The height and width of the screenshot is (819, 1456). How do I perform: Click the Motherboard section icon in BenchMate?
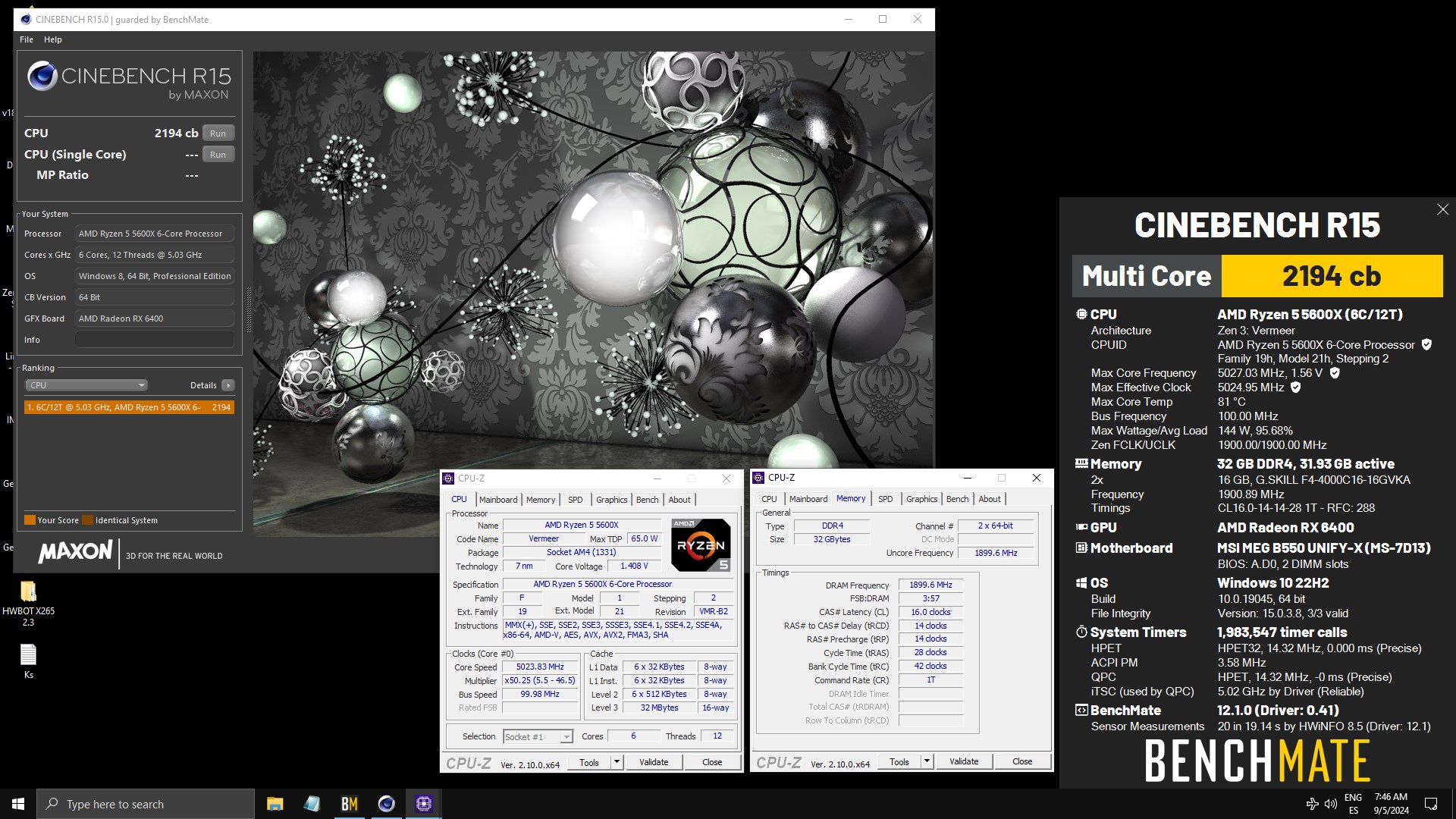[1081, 548]
